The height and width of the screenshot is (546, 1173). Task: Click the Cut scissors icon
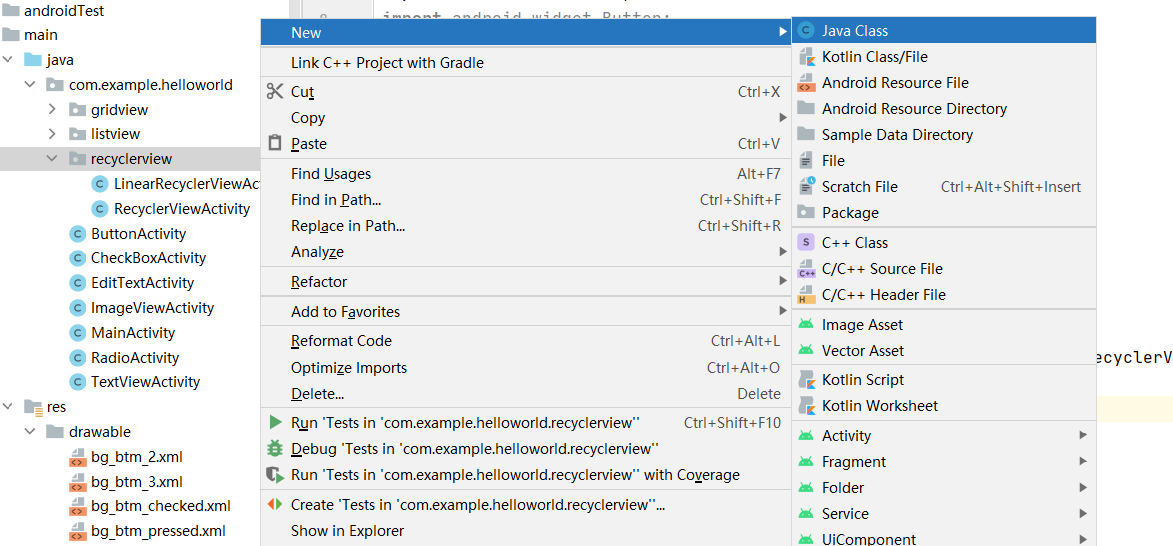pos(275,92)
